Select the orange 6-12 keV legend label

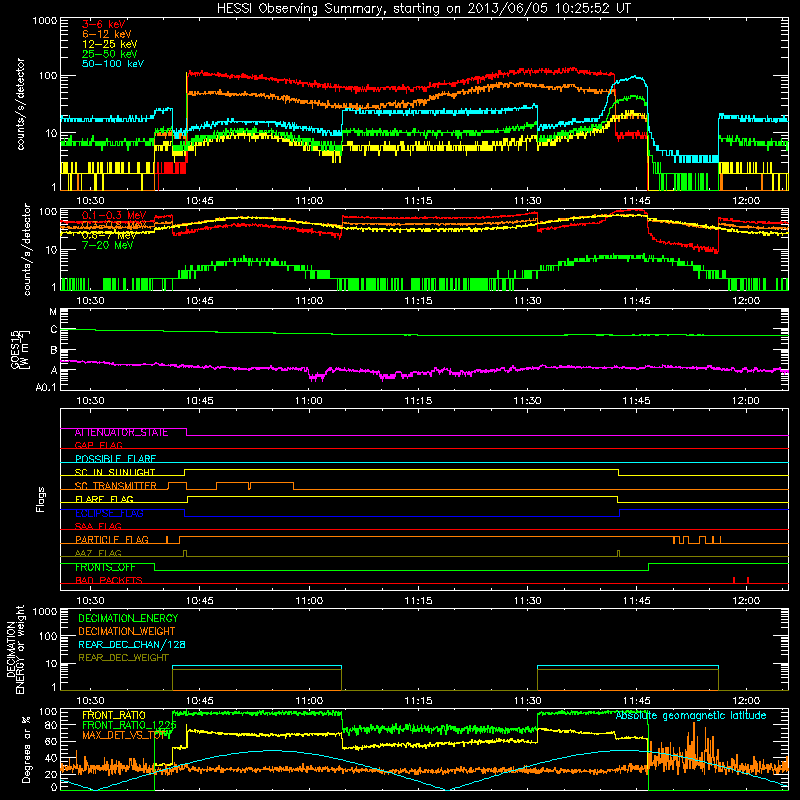pos(107,34)
